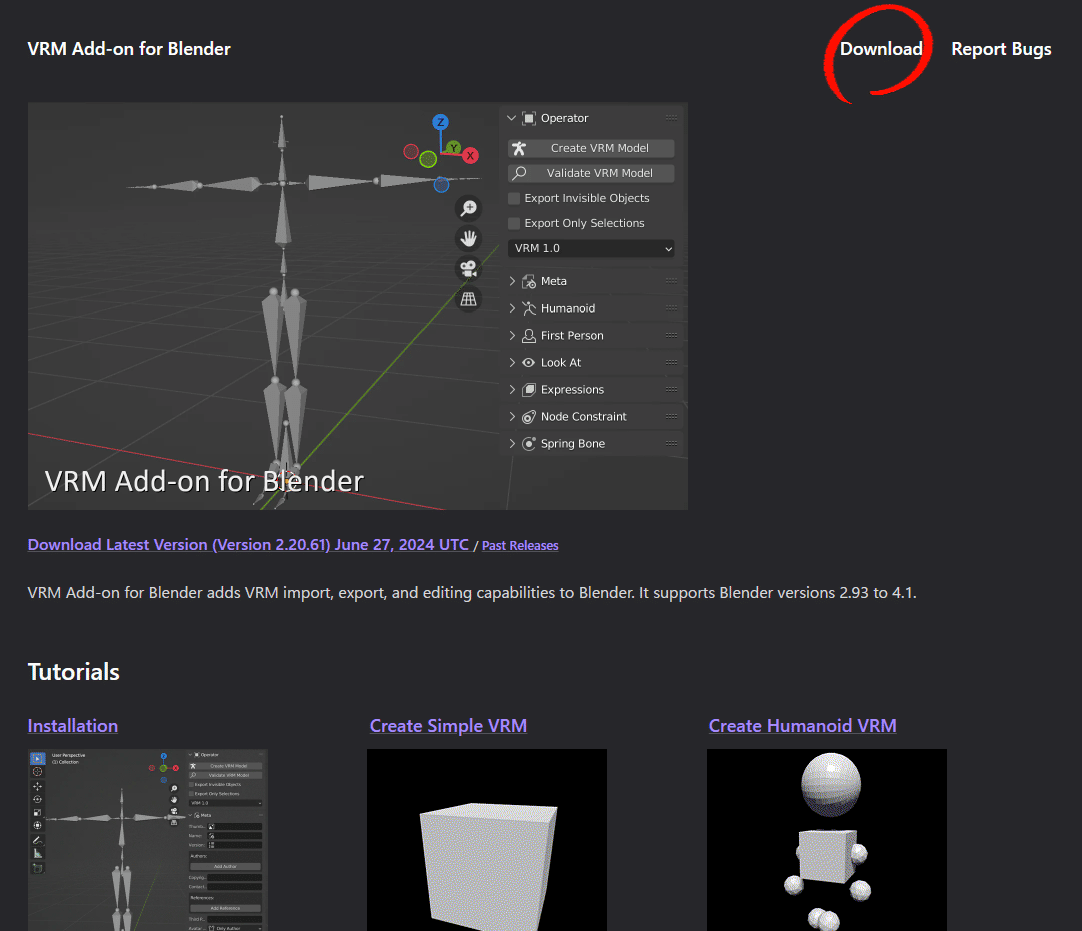Collapse the Operator panel chevron
1082x931 pixels.
tap(511, 118)
